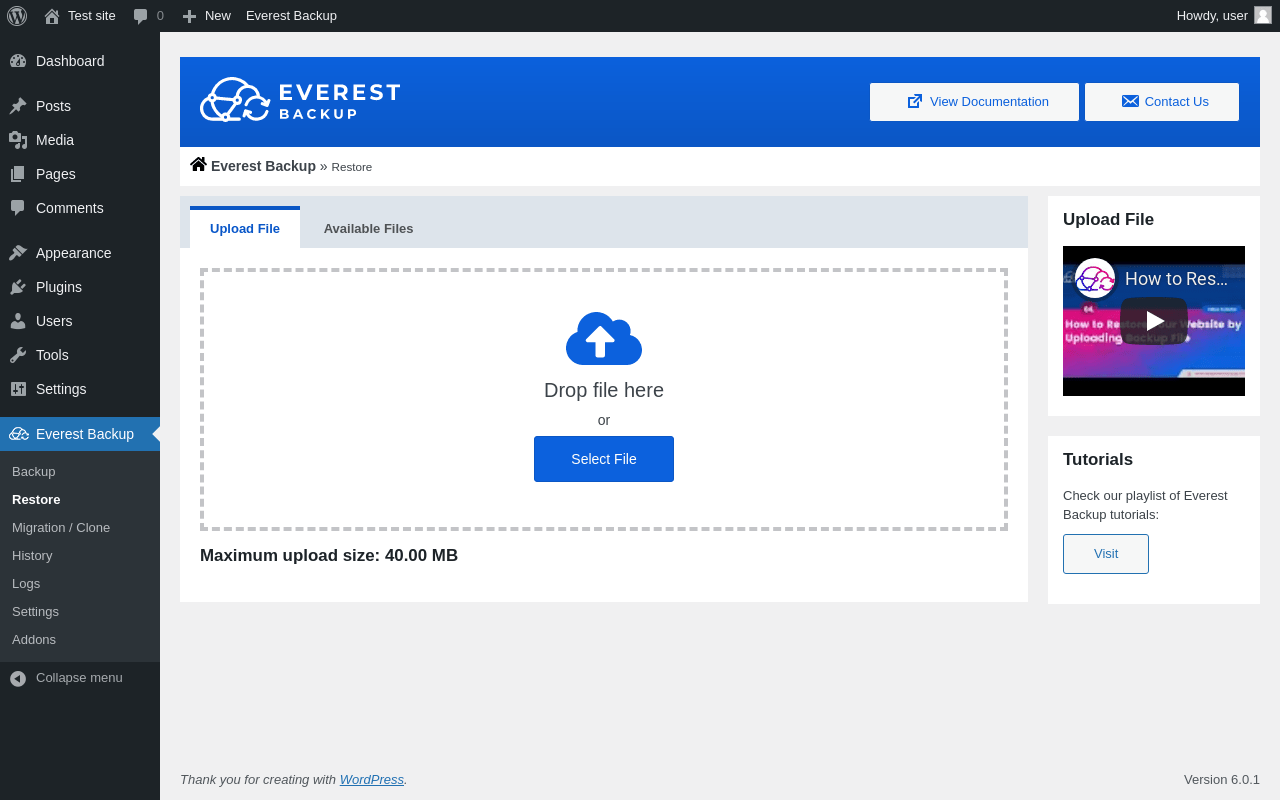Click the Collapse menu label
The image size is (1280, 800).
79,677
